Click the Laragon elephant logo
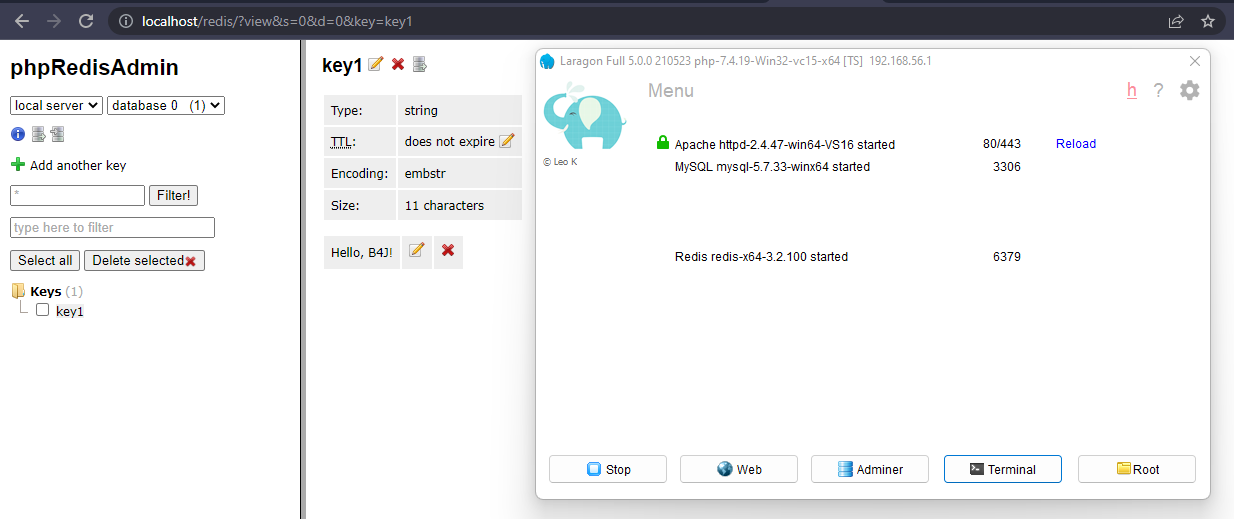The height and width of the screenshot is (519, 1234). pos(584,115)
